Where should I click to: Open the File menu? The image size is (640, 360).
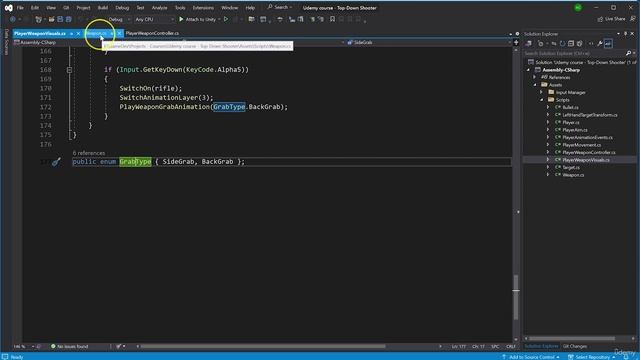(x=20, y=8)
